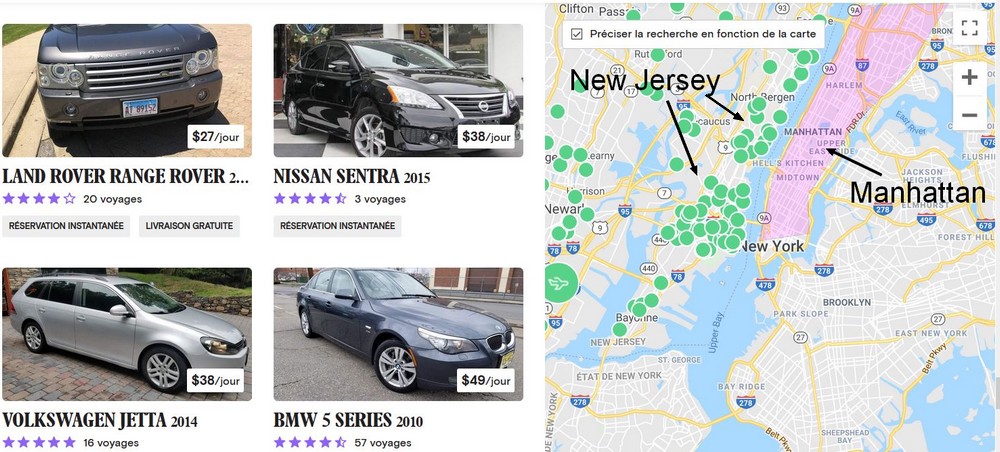This screenshot has height=452, width=1000.
Task: Toggle the map fullscreen icon
Action: click(969, 27)
